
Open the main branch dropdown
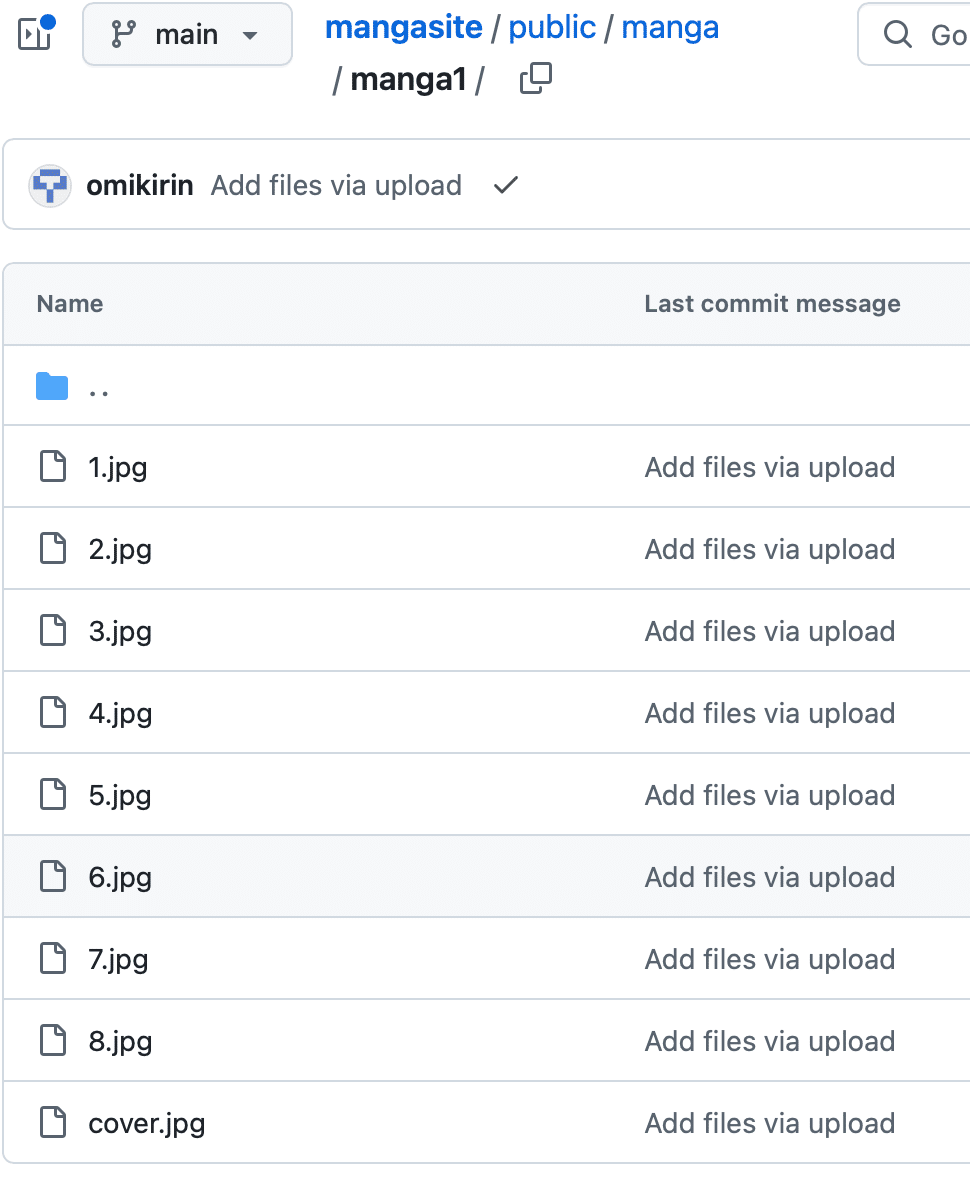pyautogui.click(x=187, y=33)
